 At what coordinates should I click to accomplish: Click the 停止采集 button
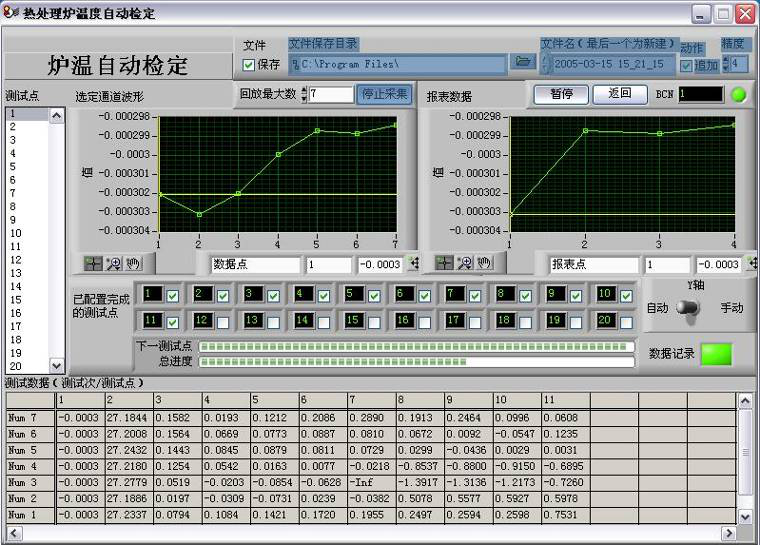point(384,94)
